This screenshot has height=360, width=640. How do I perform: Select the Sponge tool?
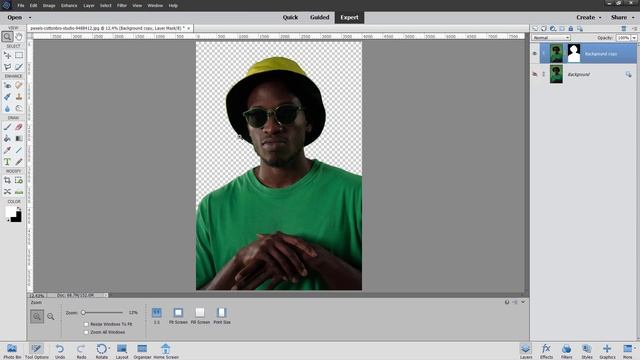[x=19, y=108]
